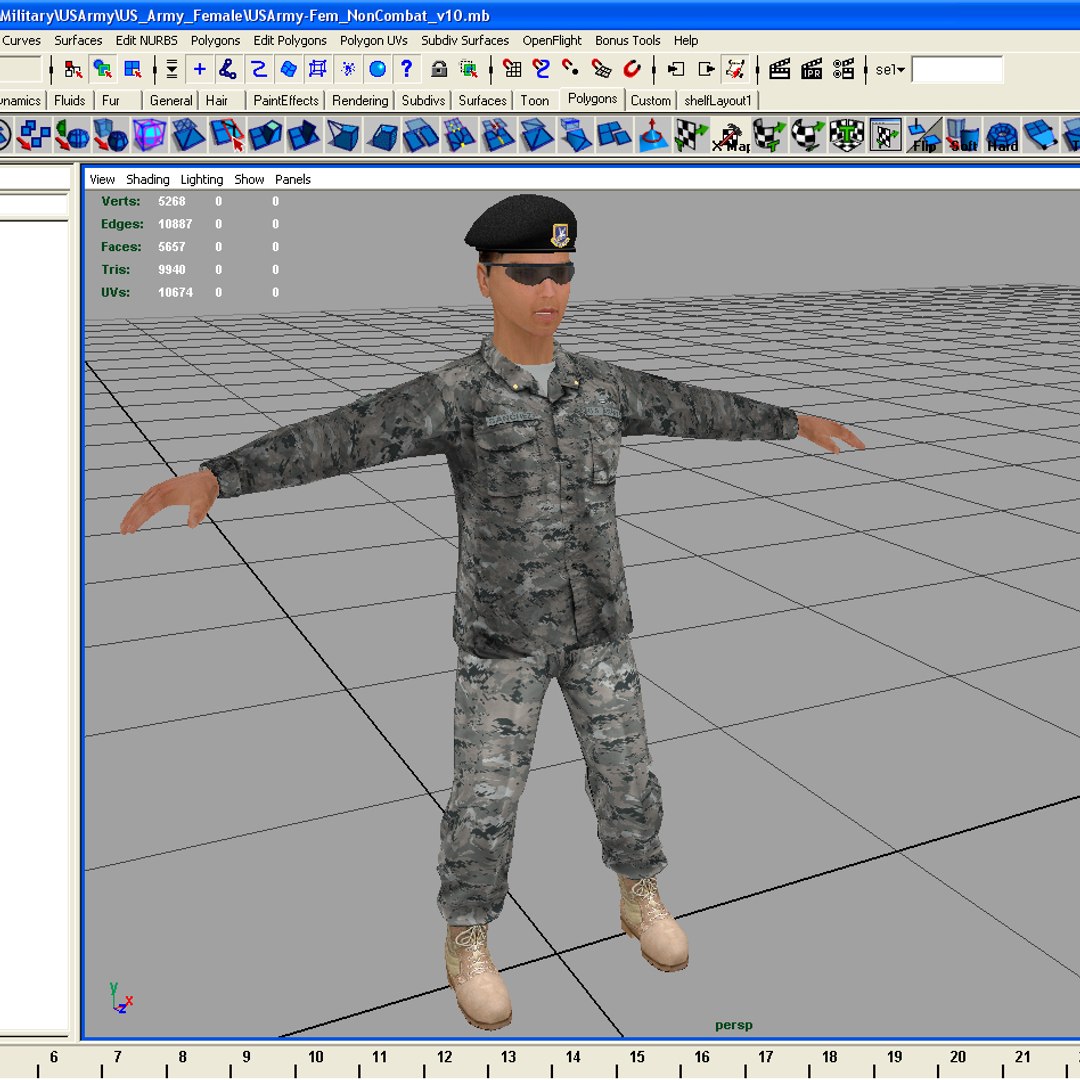
Task: Apply automatic mapping shelf icon
Action: click(x=847, y=134)
